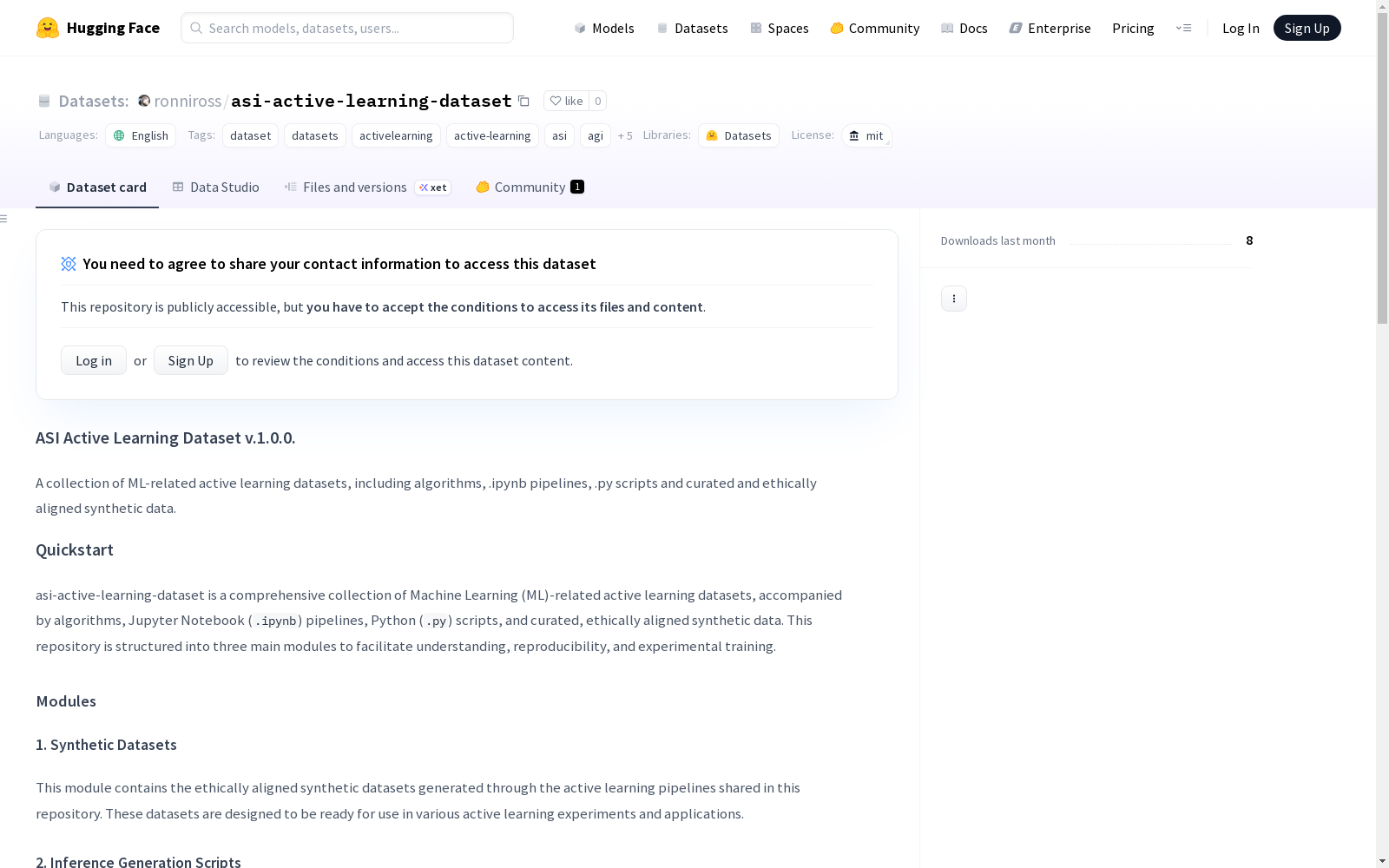Click the '1. Synthetic Datasets' heading
Viewport: 1389px width, 868px height.
pyautogui.click(x=106, y=745)
